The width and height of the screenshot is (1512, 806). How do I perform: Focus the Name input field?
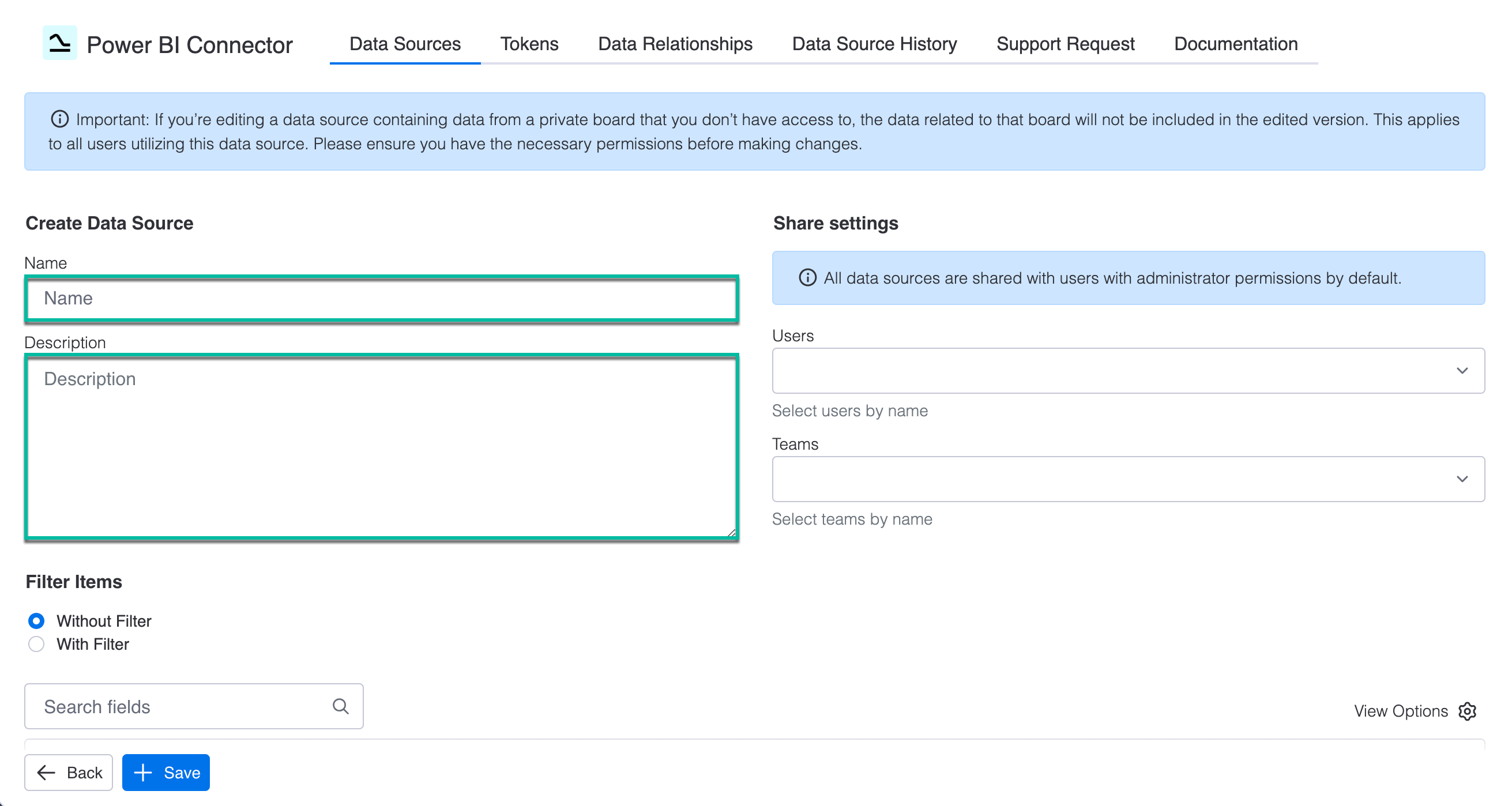(x=382, y=298)
